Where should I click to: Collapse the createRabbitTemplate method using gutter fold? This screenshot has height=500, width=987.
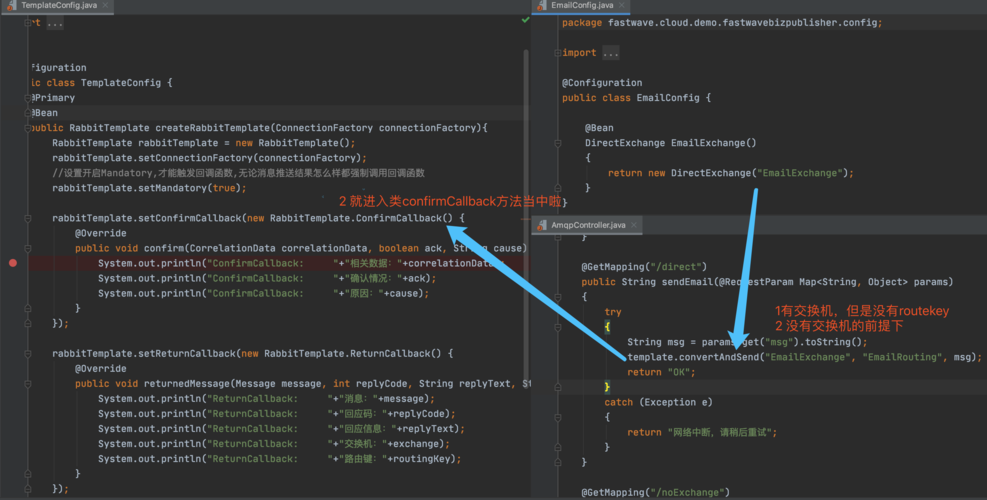point(28,128)
